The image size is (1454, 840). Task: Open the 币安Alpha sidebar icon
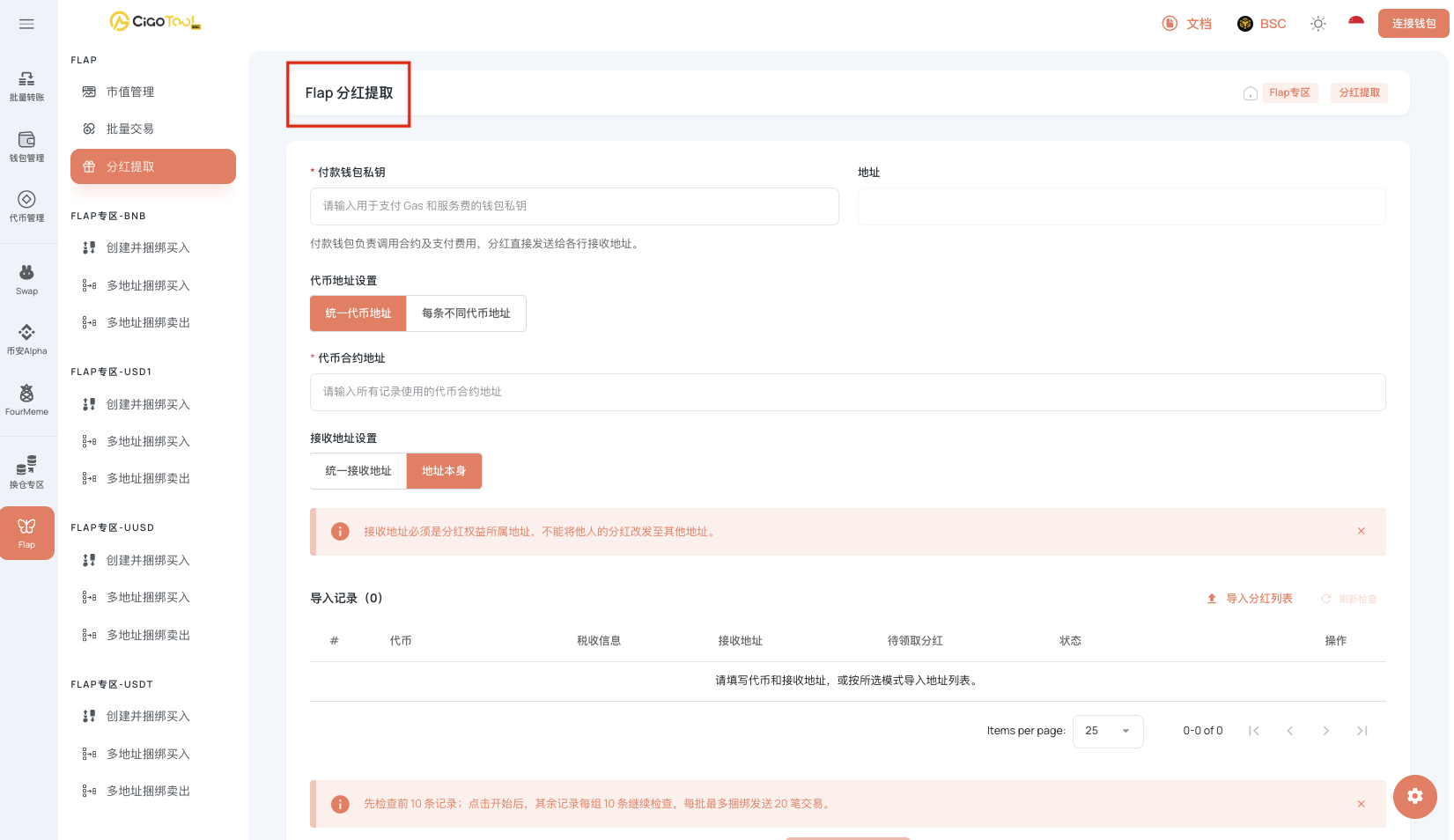27,340
